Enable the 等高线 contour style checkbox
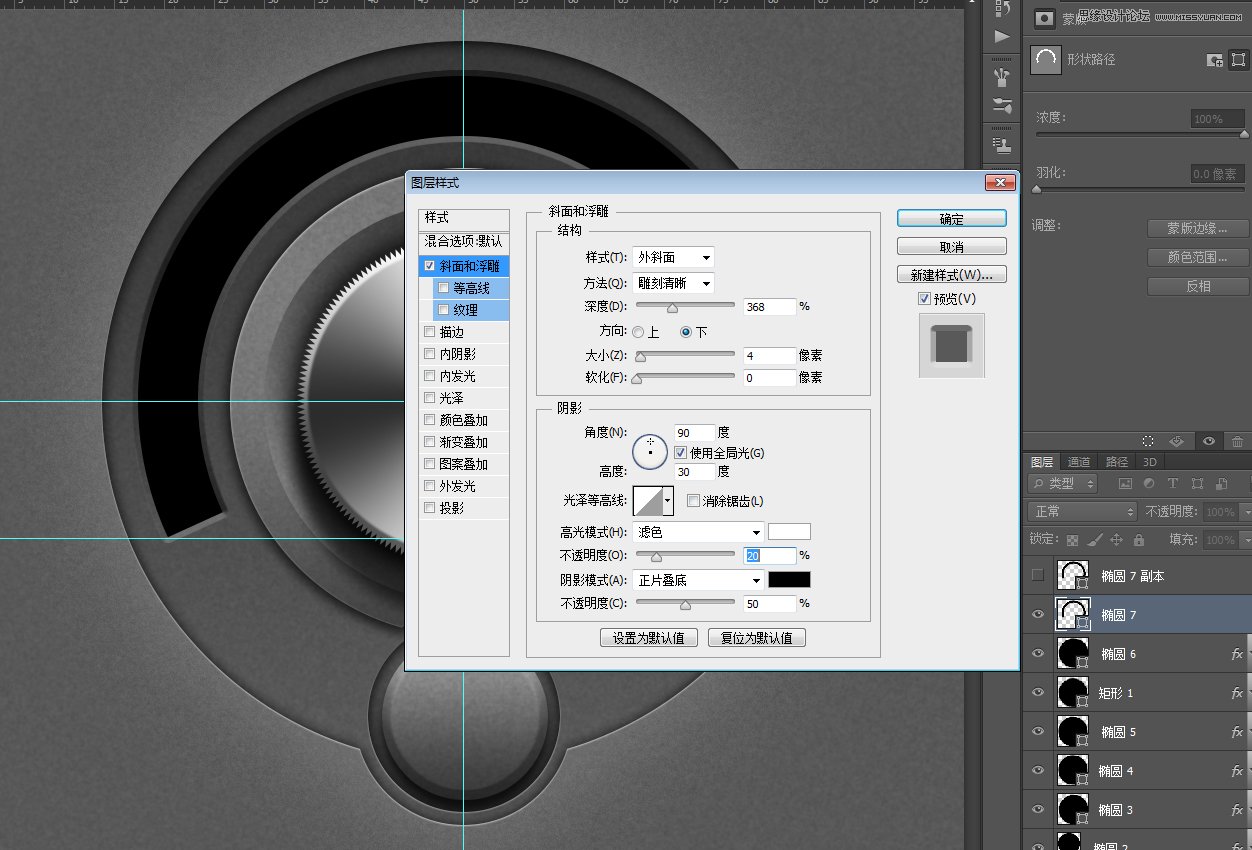1252x850 pixels. click(443, 287)
